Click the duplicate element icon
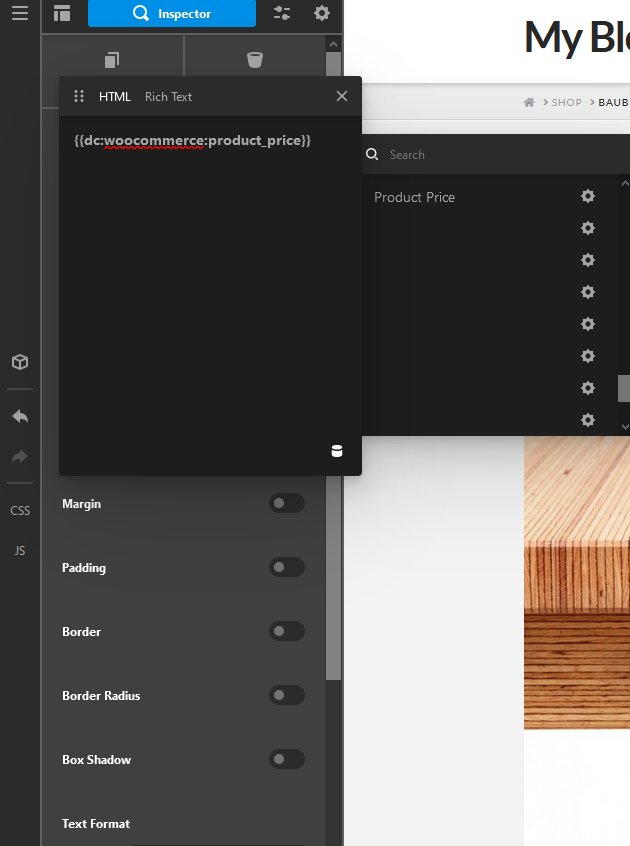This screenshot has height=846, width=630. click(x=112, y=60)
